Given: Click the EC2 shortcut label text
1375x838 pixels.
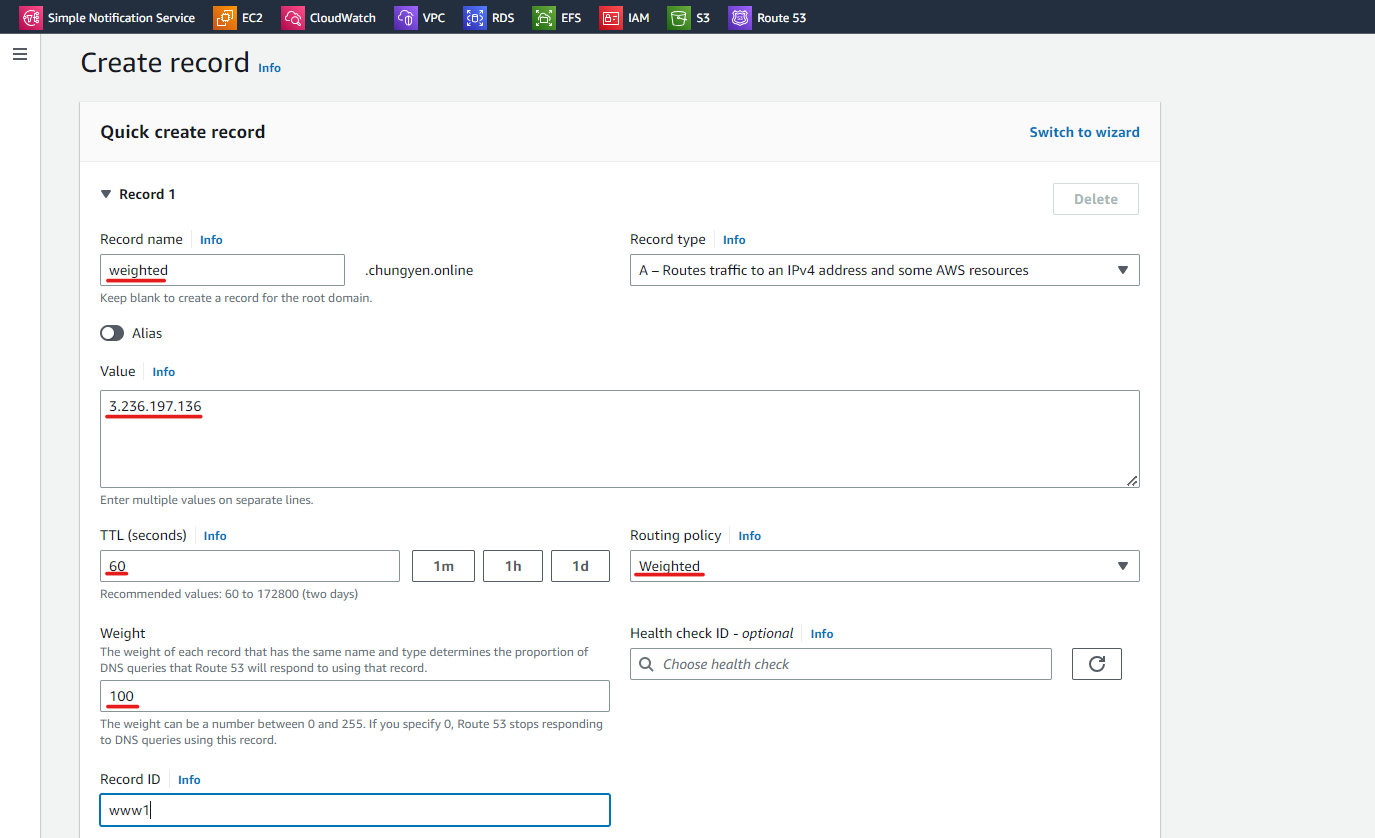Looking at the screenshot, I should point(252,18).
